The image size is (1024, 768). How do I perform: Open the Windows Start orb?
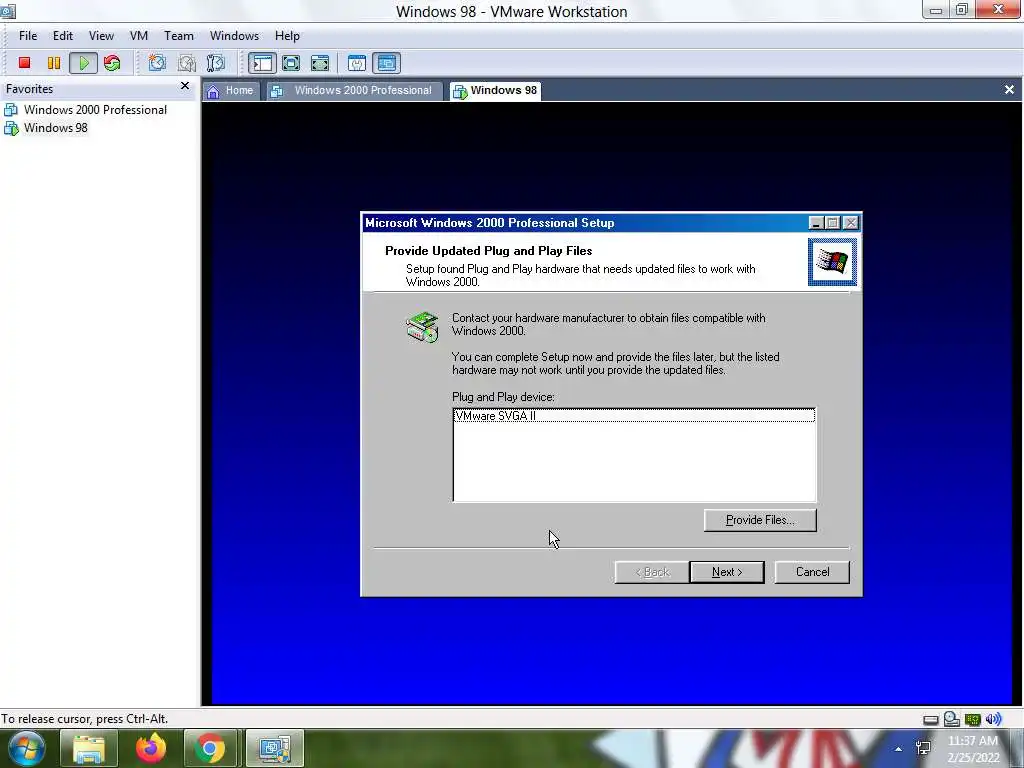point(25,748)
